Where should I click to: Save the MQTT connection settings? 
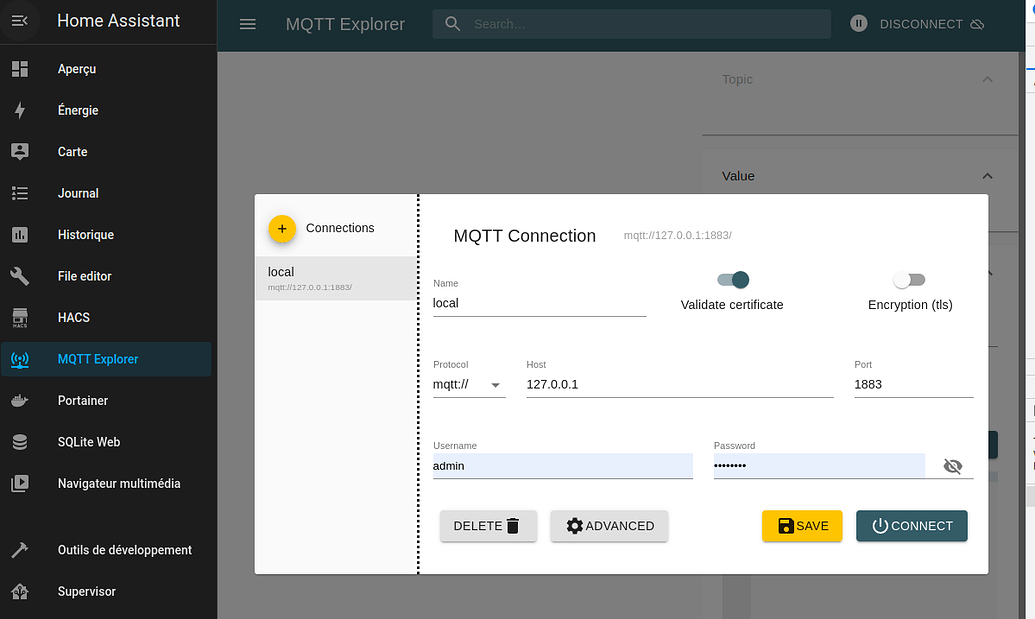(801, 525)
